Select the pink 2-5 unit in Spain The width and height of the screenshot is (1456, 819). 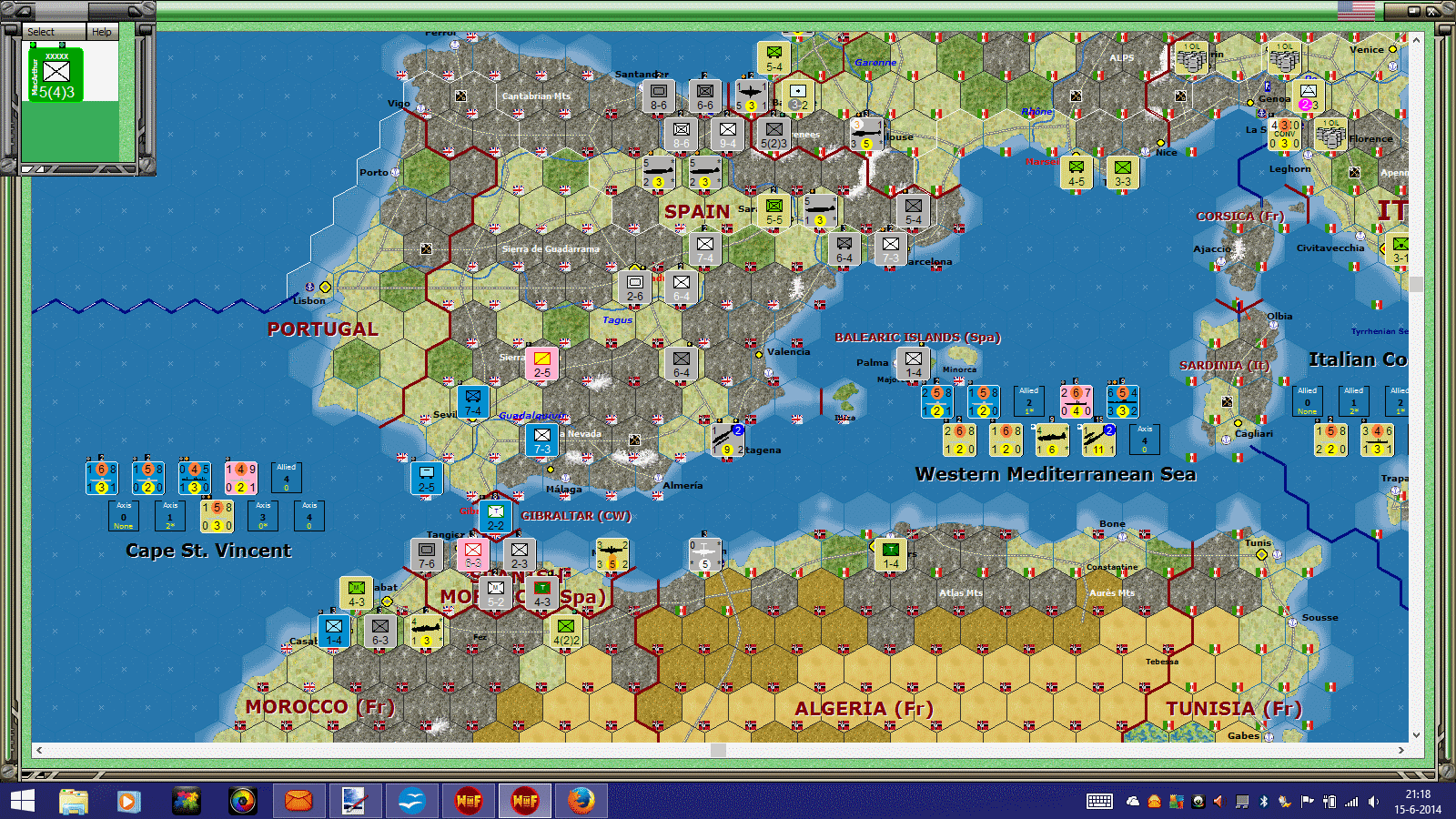[541, 364]
